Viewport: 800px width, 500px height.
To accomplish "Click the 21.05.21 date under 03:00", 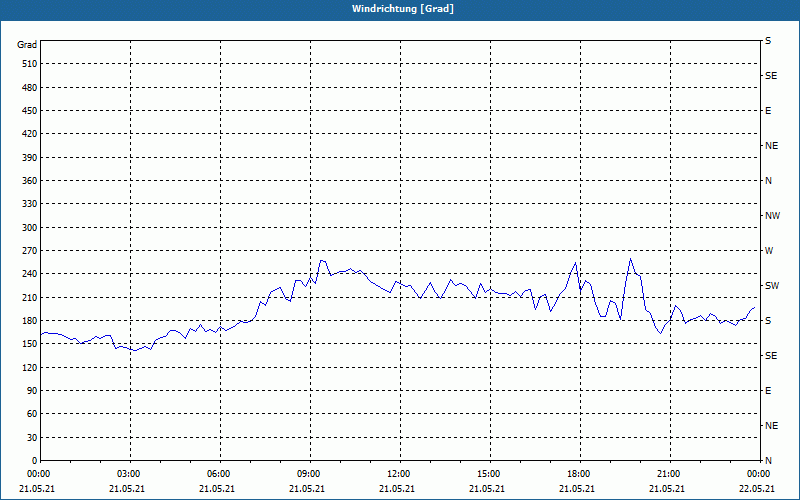I will pyautogui.click(x=127, y=488).
